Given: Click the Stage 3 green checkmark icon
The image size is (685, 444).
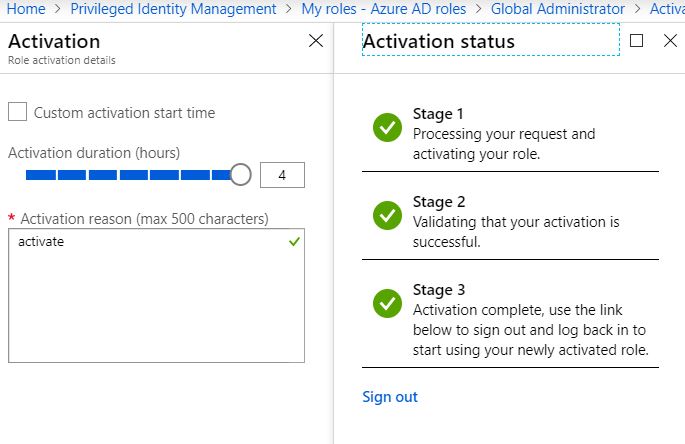Looking at the screenshot, I should (x=387, y=303).
